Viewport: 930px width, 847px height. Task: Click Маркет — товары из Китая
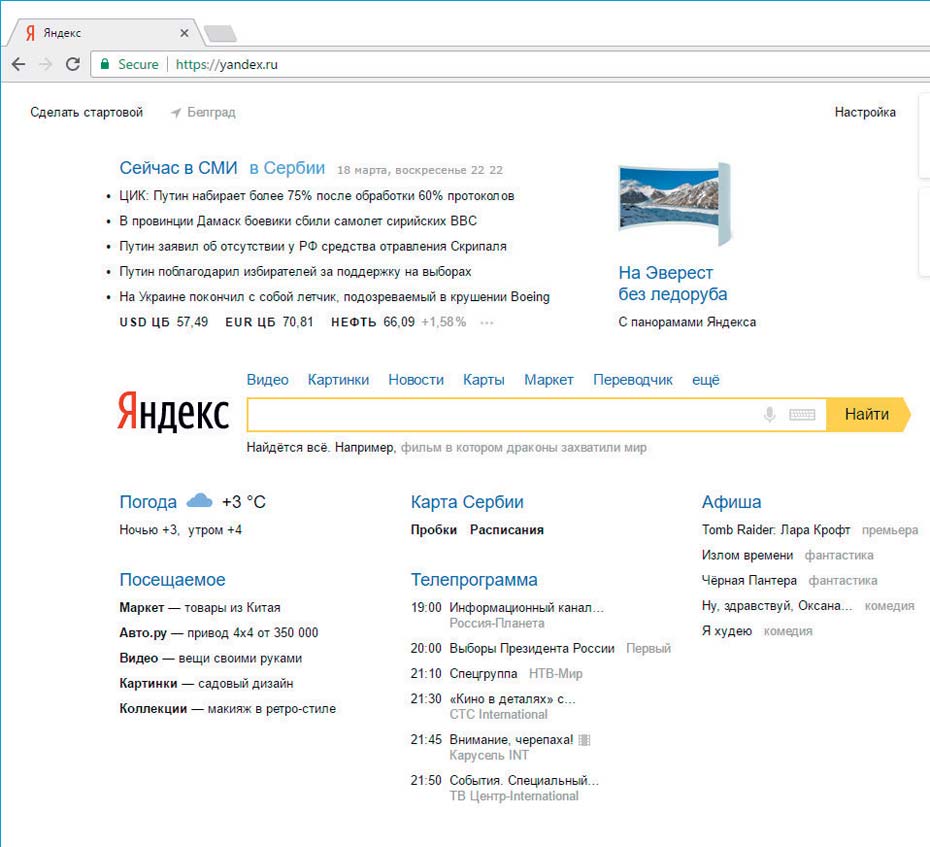[200, 607]
